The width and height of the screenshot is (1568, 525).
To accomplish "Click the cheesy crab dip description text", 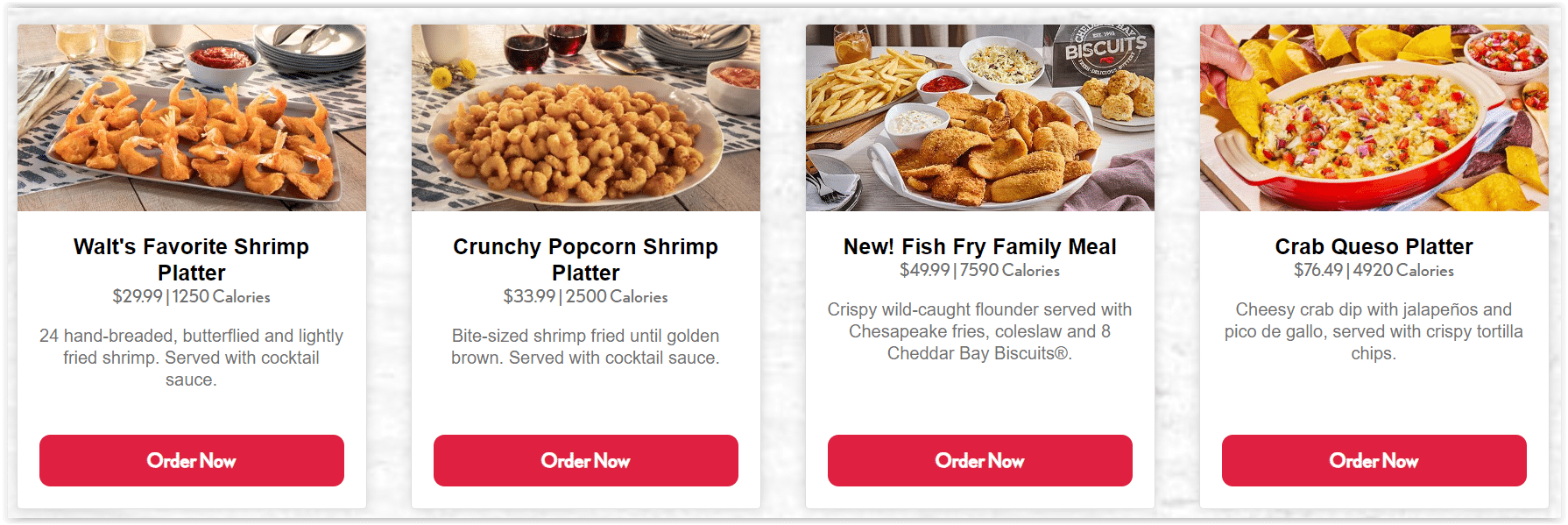I will coord(1374,331).
